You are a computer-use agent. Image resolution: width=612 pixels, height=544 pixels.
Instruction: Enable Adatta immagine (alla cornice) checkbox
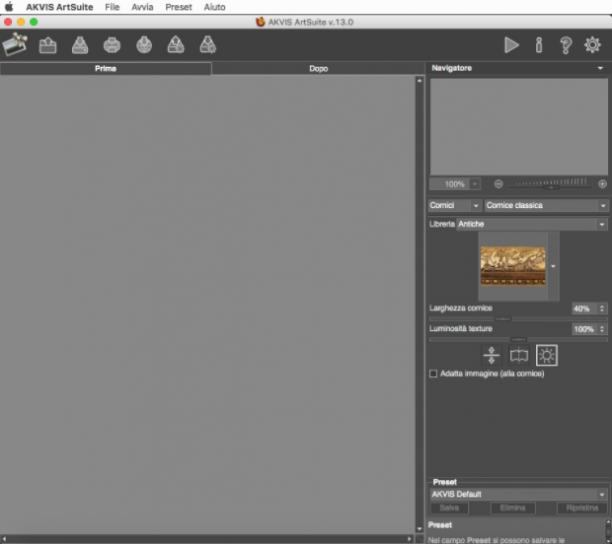tap(433, 373)
